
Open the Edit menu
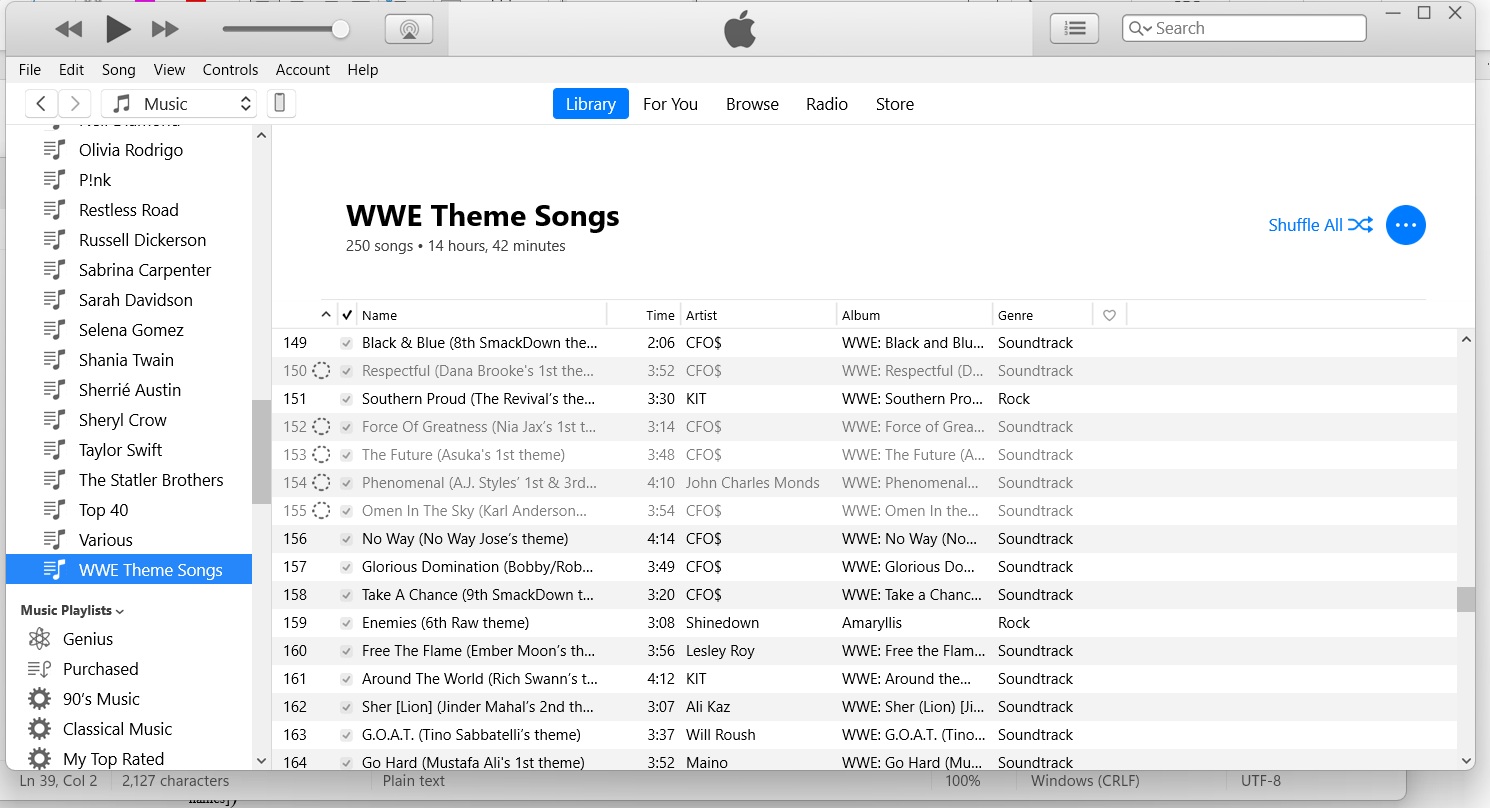click(71, 70)
